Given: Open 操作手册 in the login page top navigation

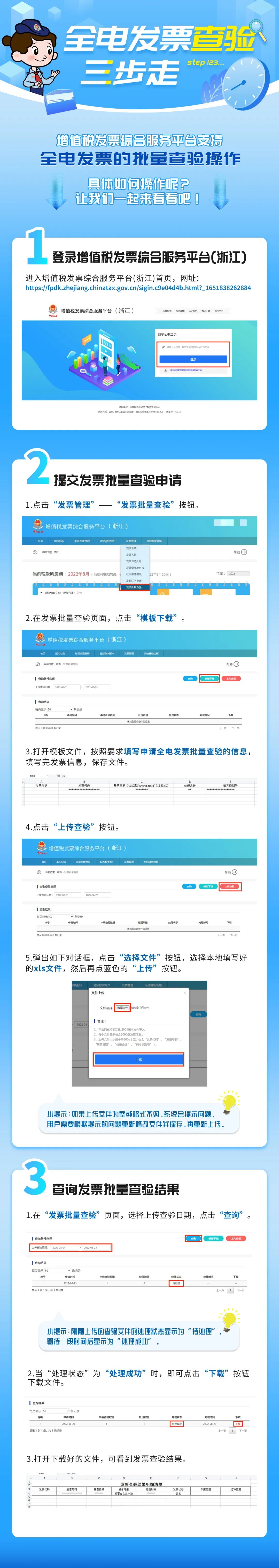Looking at the screenshot, I should point(219,311).
